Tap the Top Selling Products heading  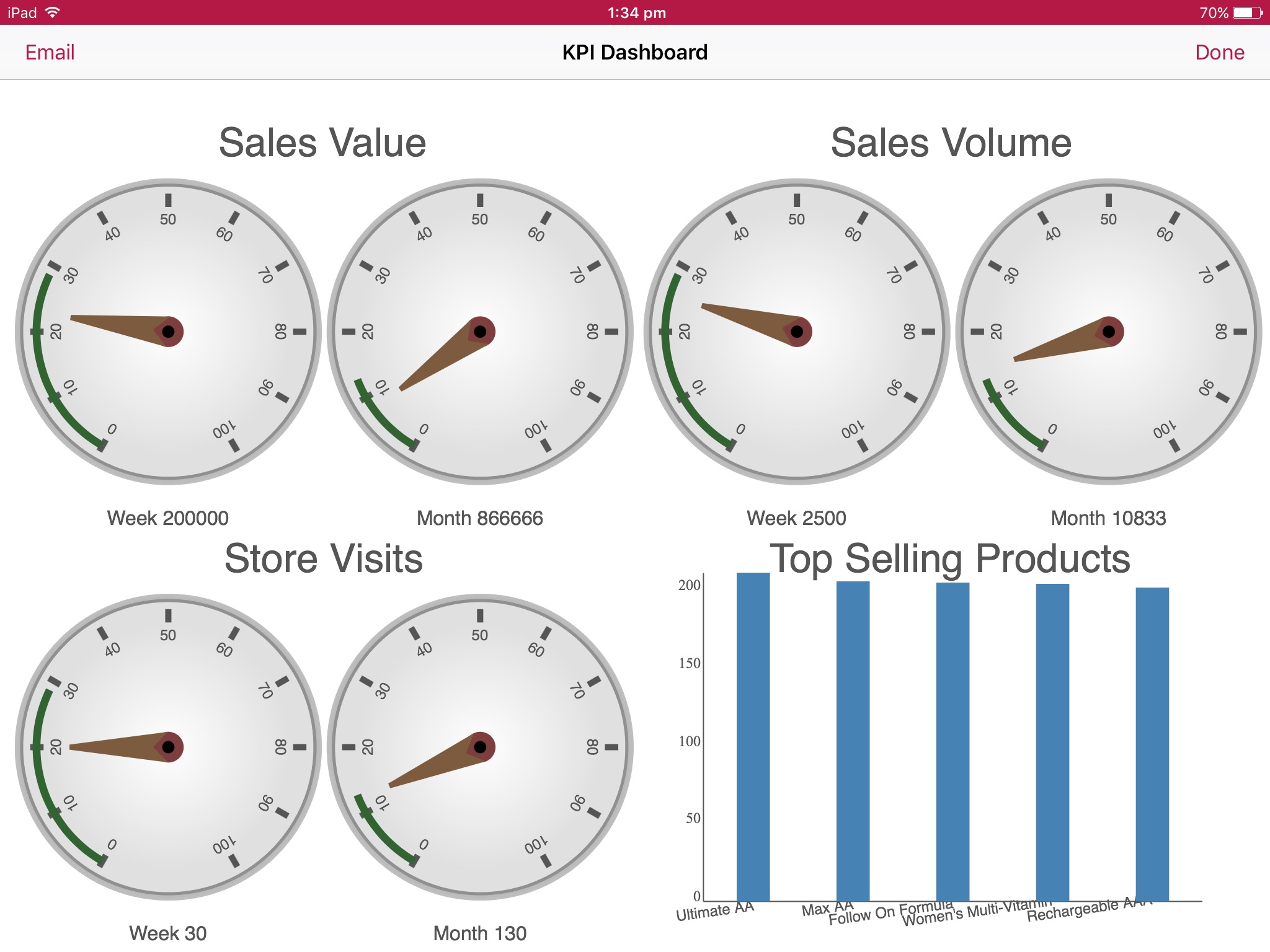[x=950, y=558]
